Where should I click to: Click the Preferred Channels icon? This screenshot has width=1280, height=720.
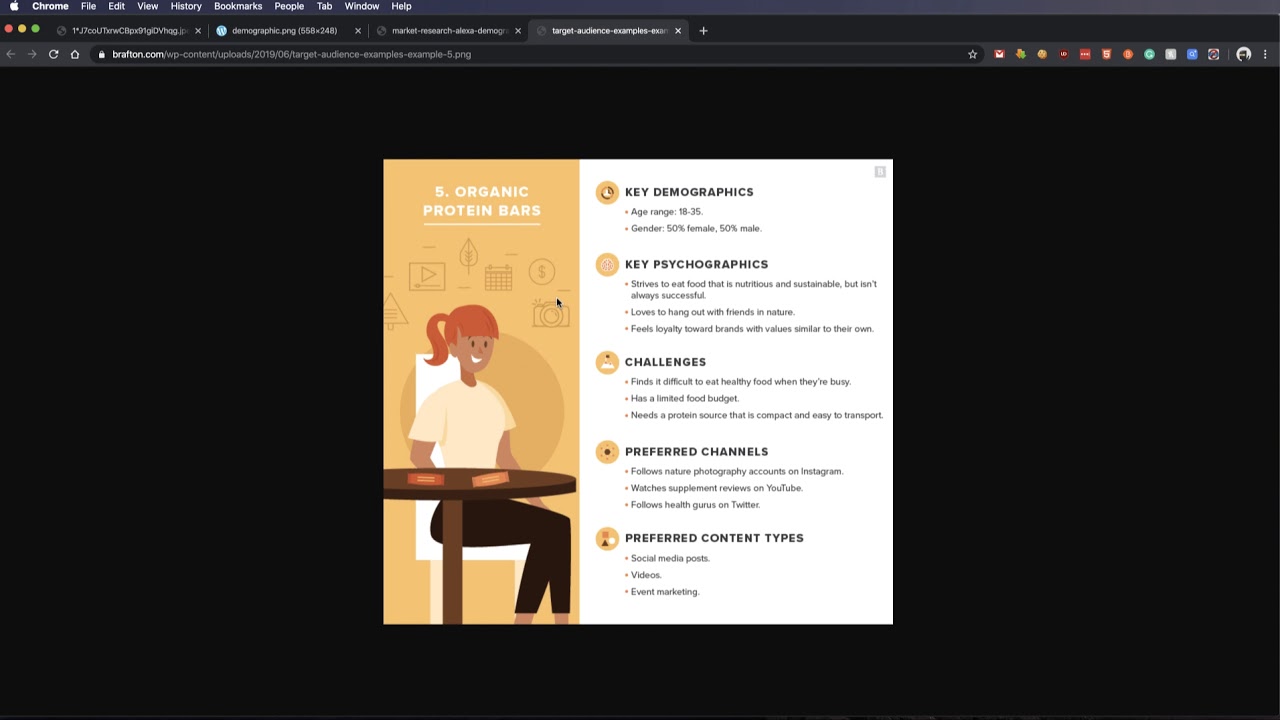click(x=607, y=452)
